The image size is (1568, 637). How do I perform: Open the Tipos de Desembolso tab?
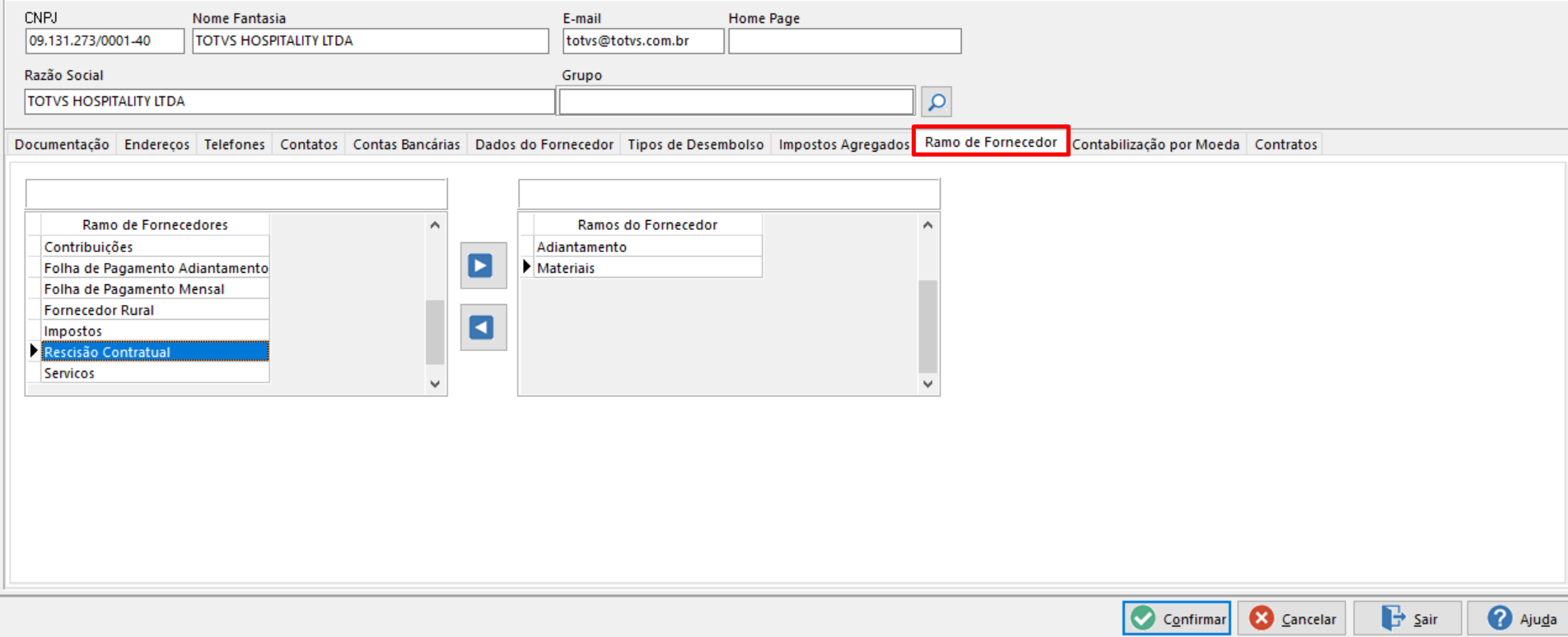pos(696,144)
